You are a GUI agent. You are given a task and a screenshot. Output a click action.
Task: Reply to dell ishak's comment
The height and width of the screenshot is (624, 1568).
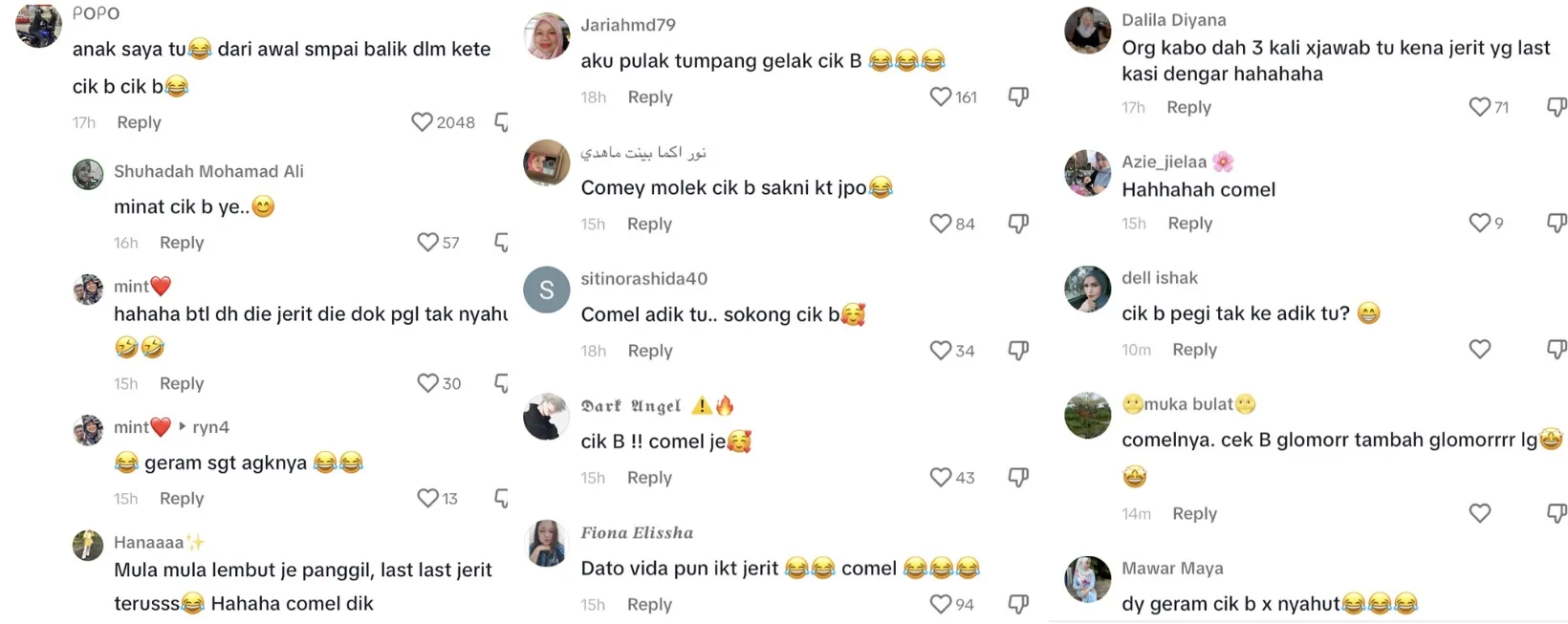coord(1195,350)
